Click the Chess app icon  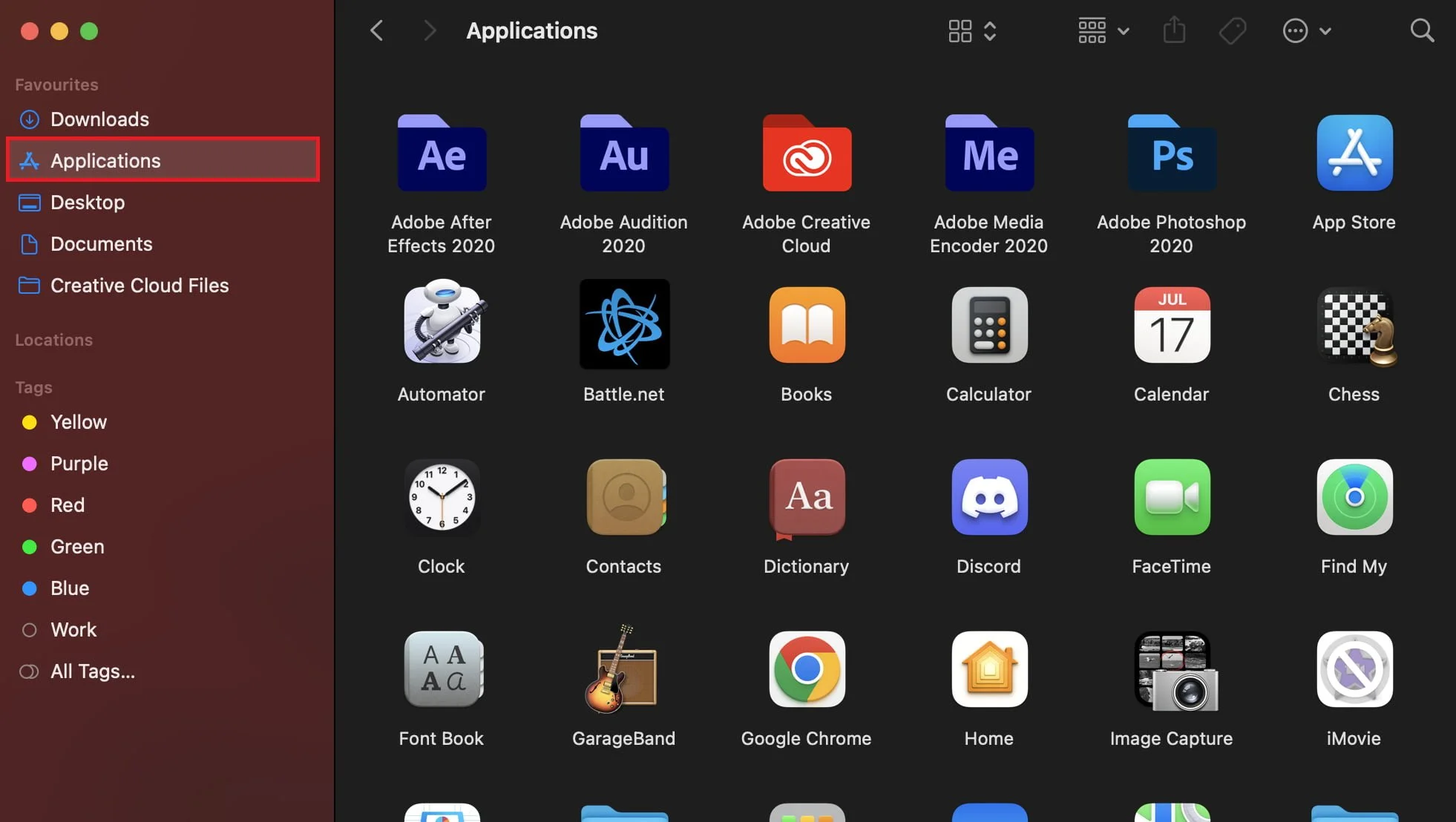(x=1354, y=326)
